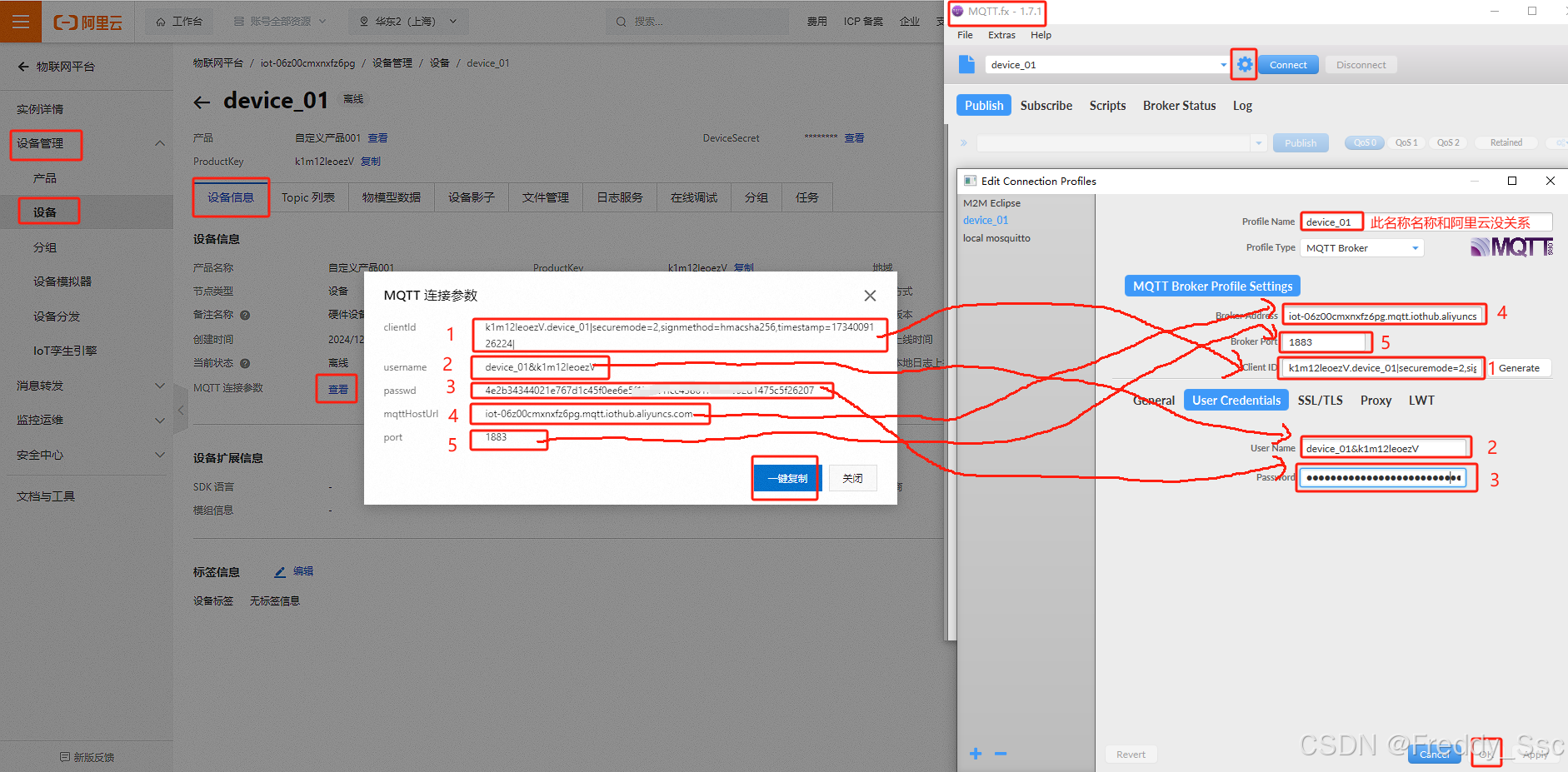Switch to the SSL/TLS settings tab

point(1320,401)
